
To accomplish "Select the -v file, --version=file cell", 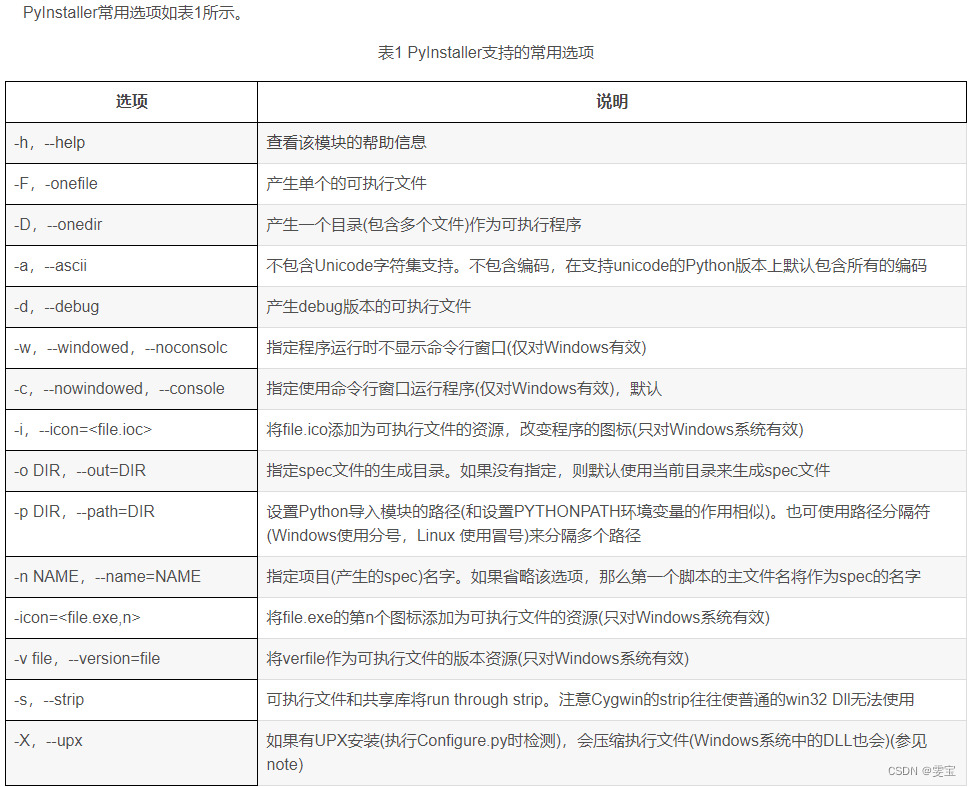I will 131,659.
